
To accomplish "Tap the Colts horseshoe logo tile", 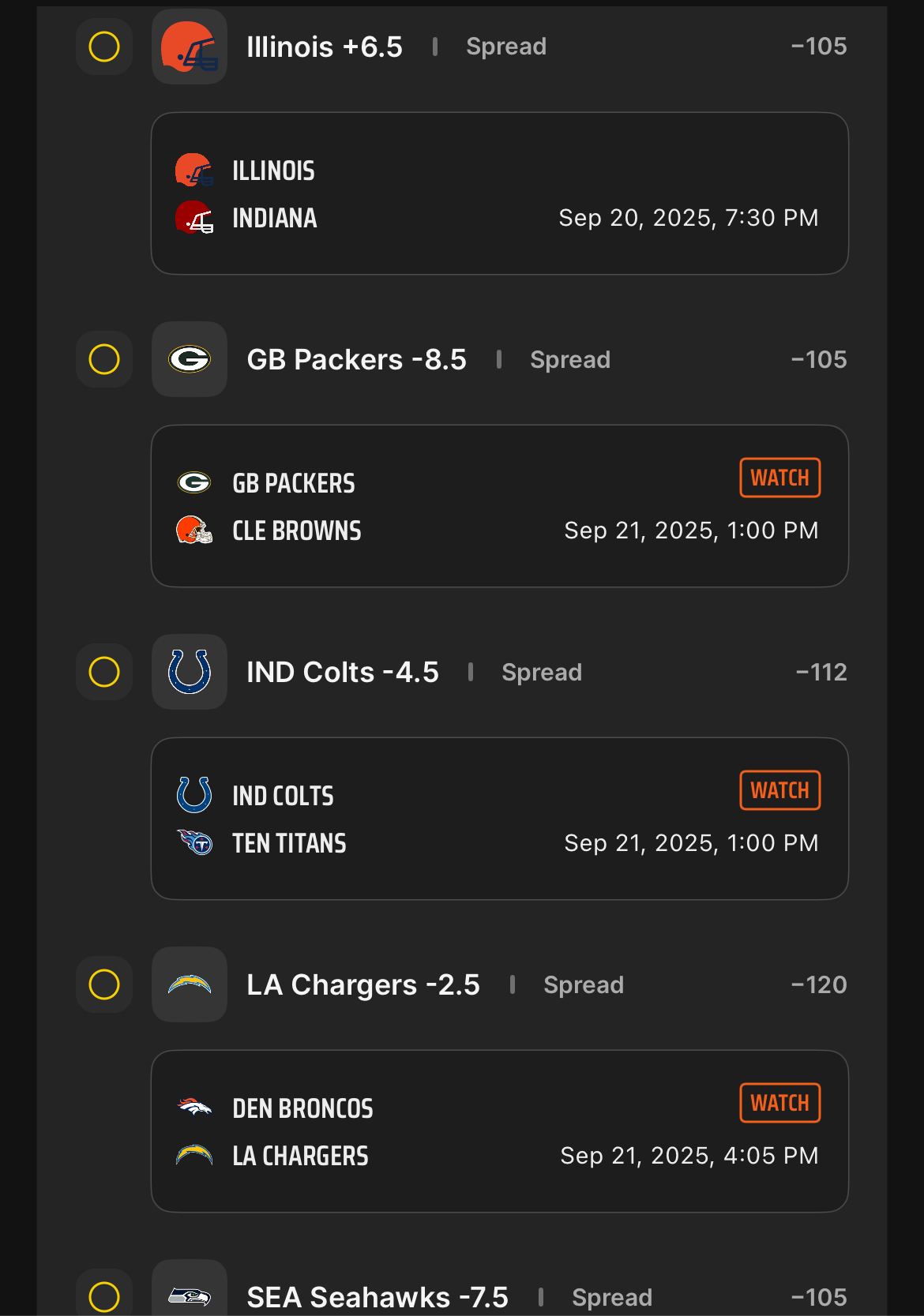I will tap(190, 672).
